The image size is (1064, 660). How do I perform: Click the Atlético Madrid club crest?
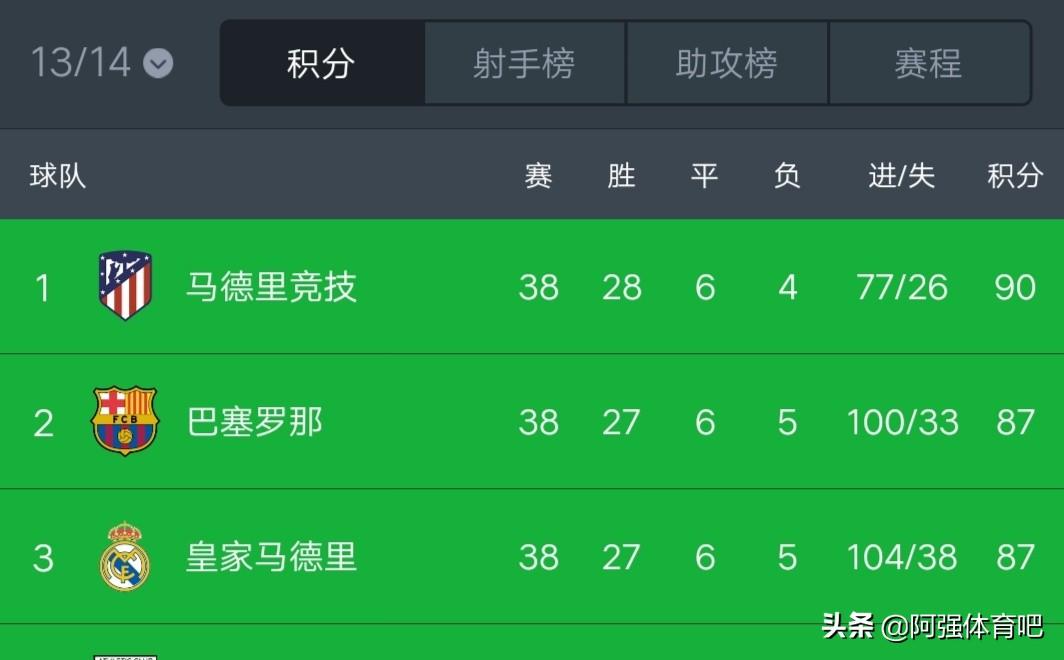pyautogui.click(x=125, y=286)
